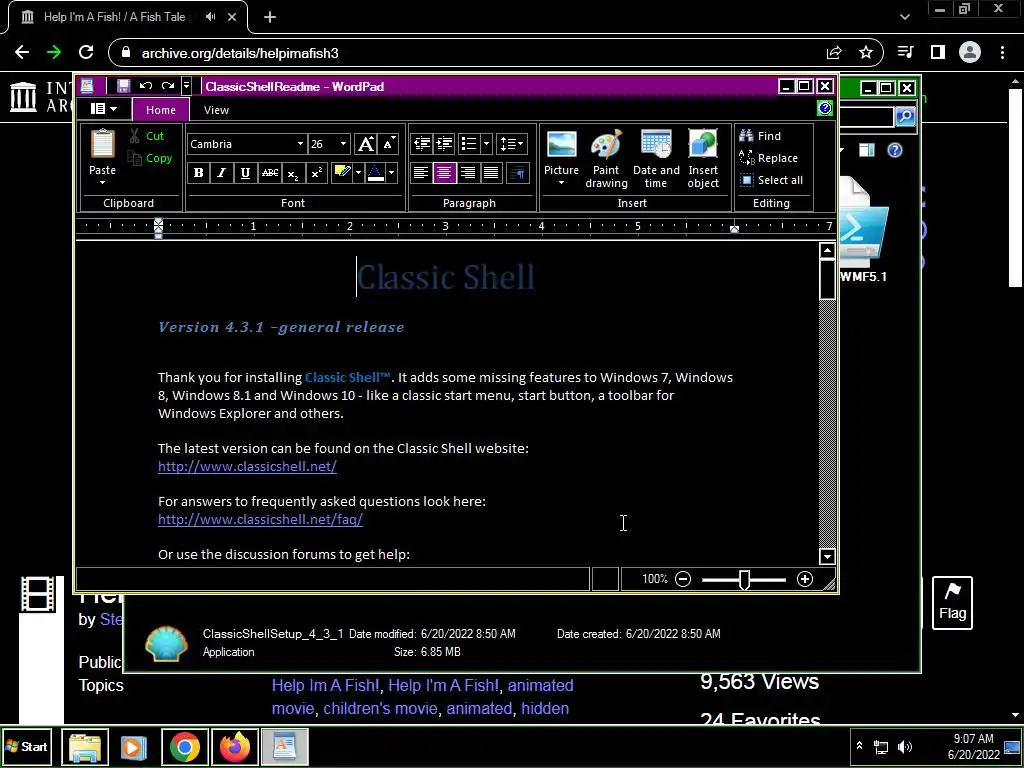Click Select all in Editing group
Viewport: 1024px width, 768px height.
(x=771, y=180)
